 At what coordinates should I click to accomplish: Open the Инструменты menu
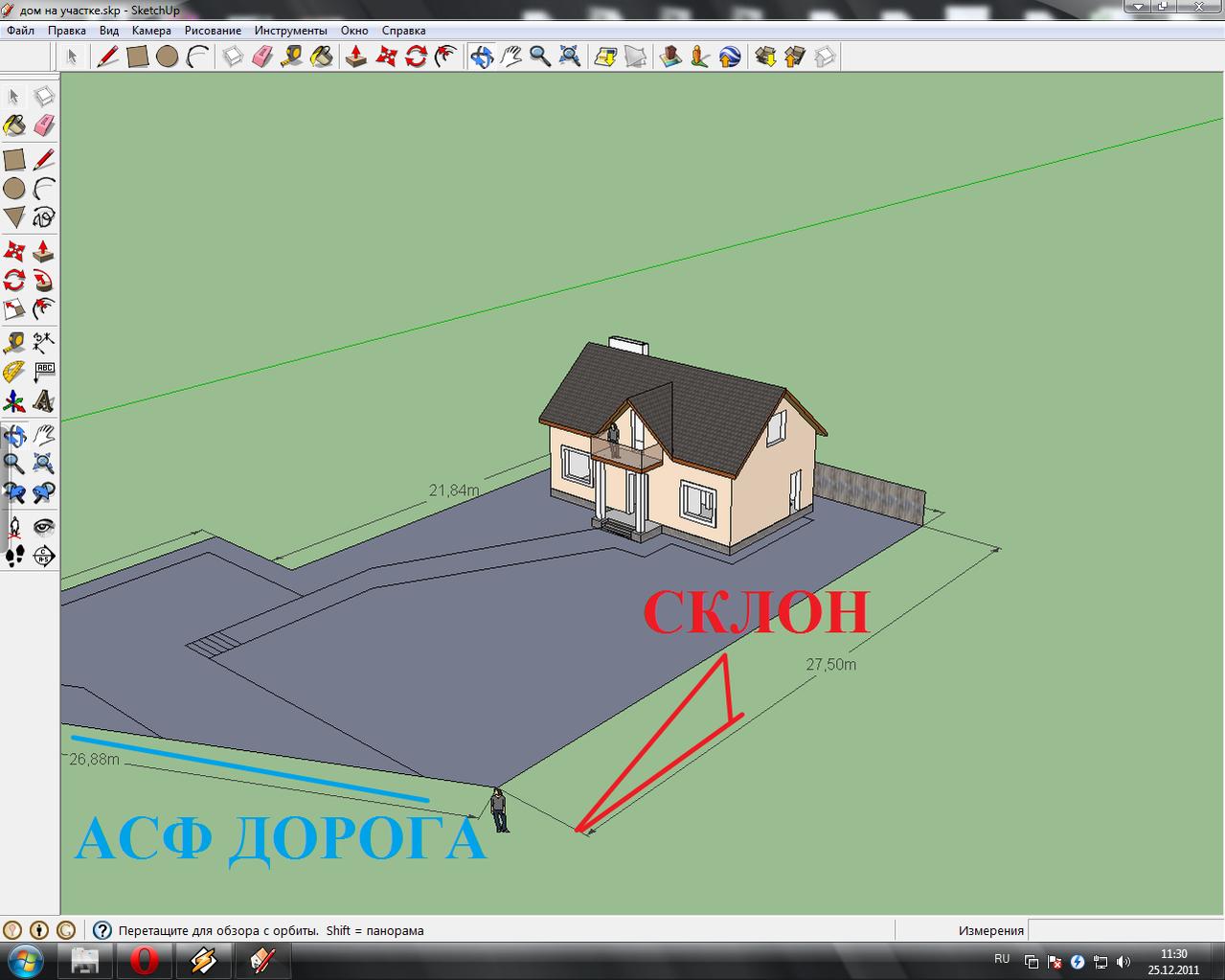(291, 31)
